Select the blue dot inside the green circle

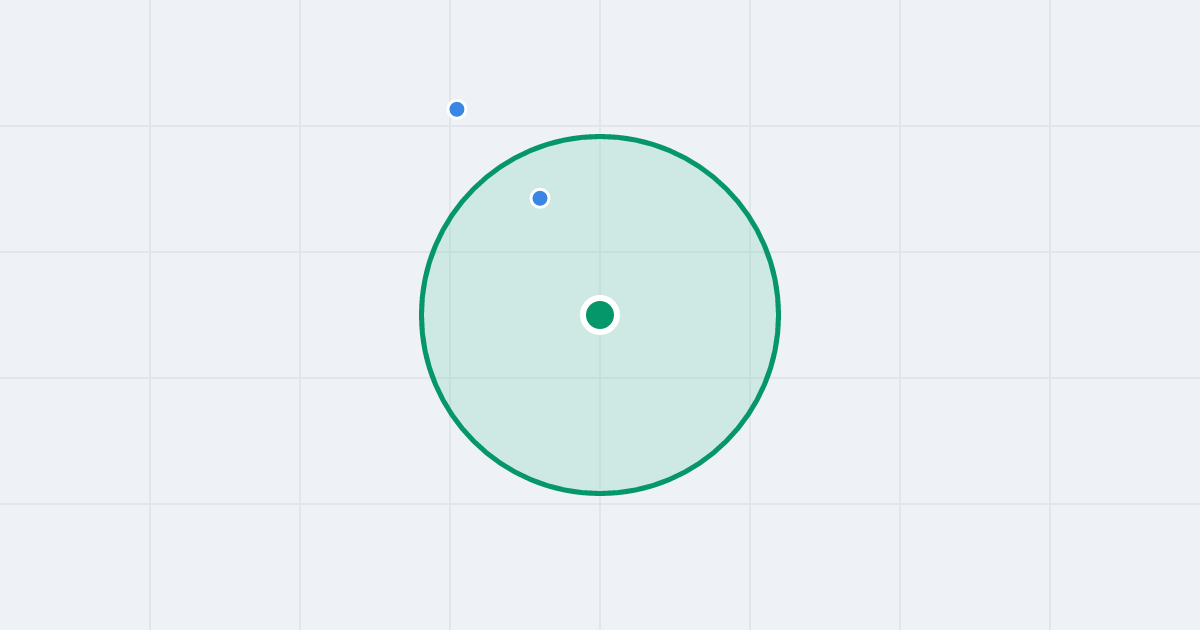(540, 198)
